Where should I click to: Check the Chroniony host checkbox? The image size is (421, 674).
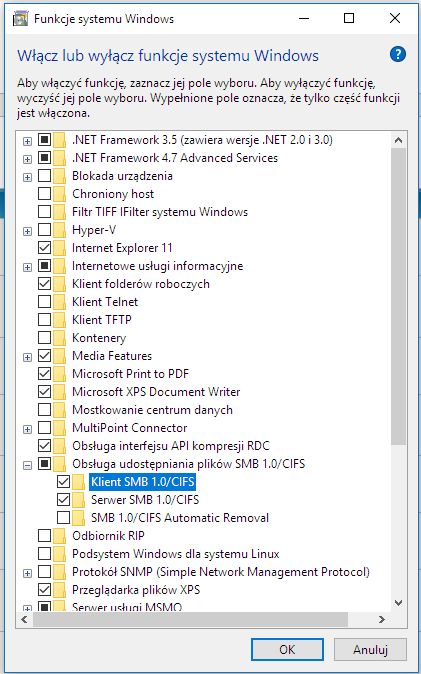tap(44, 194)
